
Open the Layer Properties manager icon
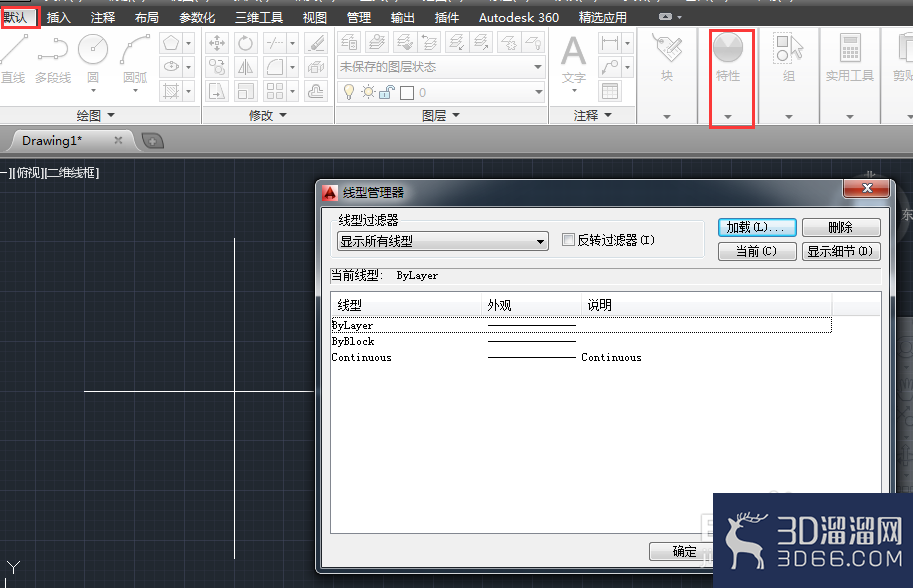pos(349,42)
